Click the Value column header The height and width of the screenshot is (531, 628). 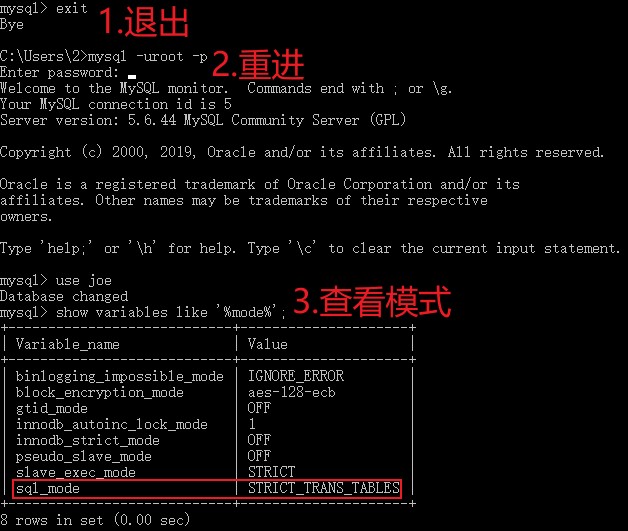point(268,344)
